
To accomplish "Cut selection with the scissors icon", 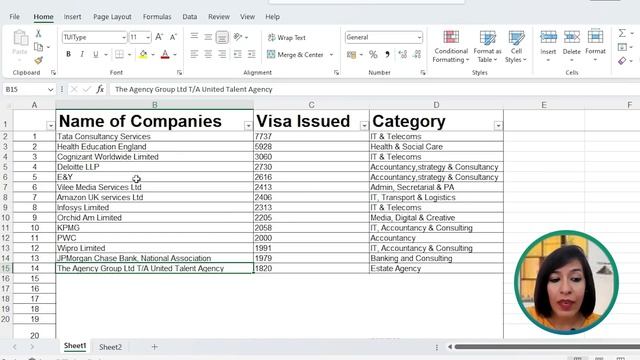I will coord(38,33).
